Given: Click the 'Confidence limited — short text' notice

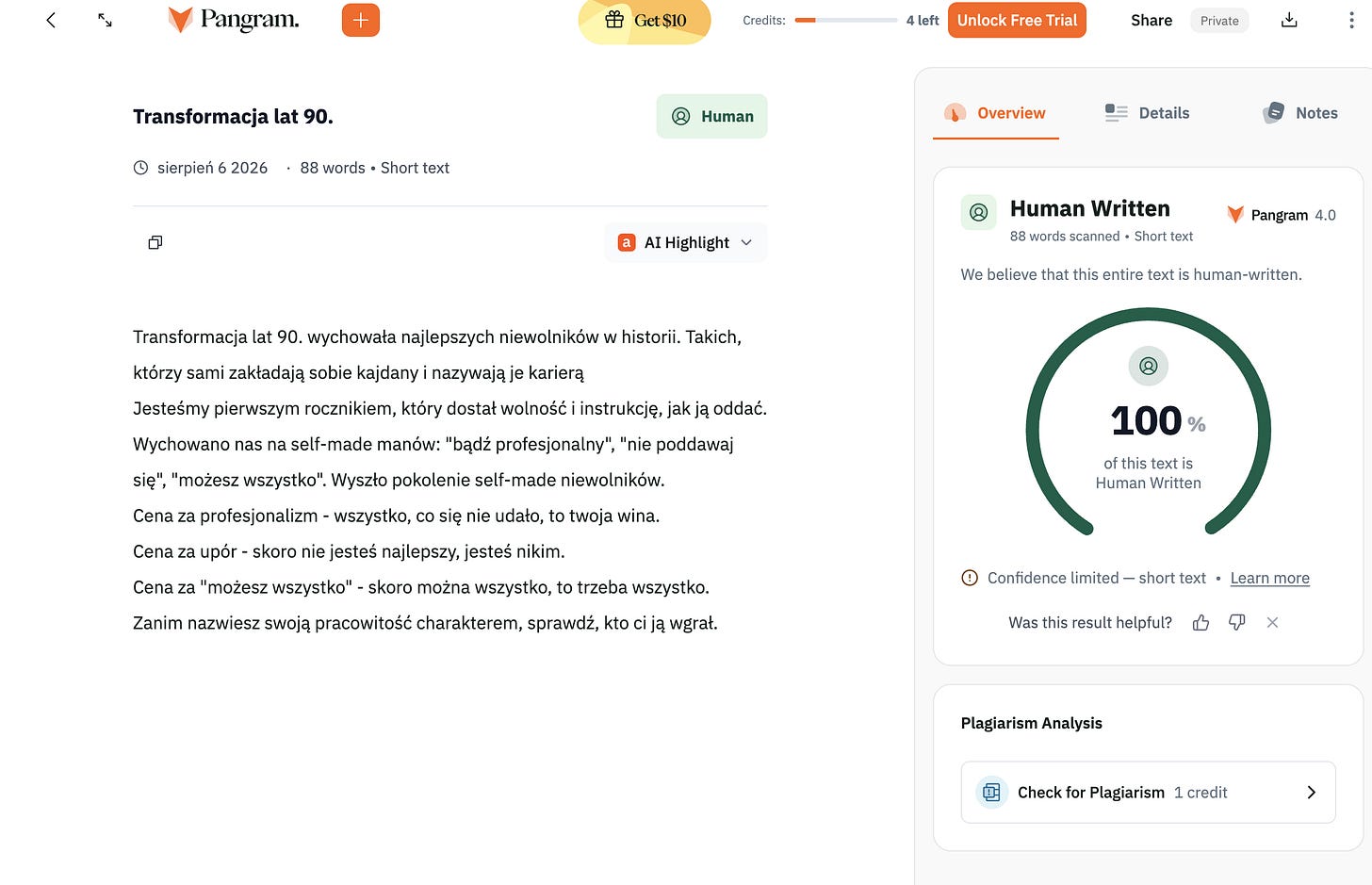Looking at the screenshot, I should pyautogui.click(x=1097, y=578).
